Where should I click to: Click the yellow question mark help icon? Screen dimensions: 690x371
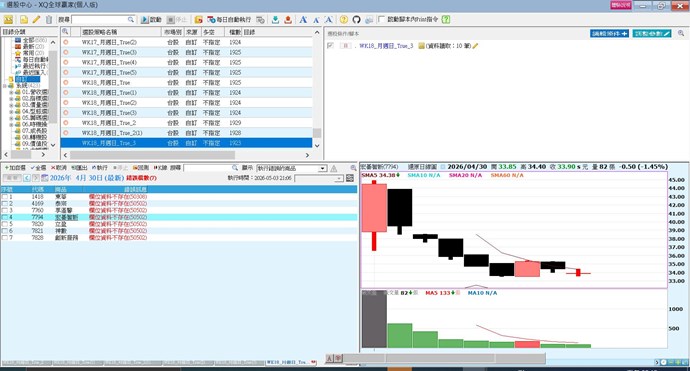pos(344,20)
